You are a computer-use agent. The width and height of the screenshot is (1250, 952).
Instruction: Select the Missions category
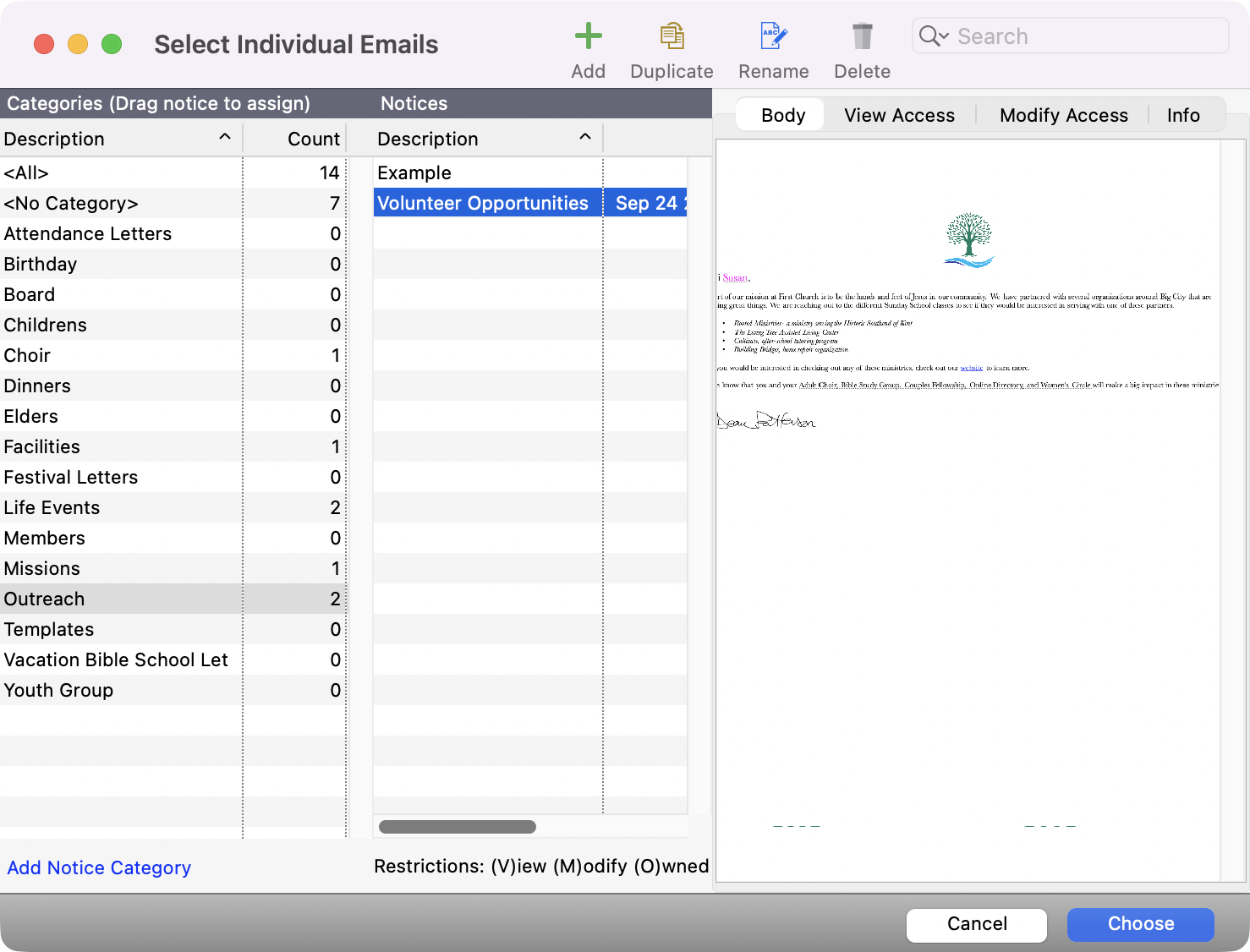coord(173,568)
